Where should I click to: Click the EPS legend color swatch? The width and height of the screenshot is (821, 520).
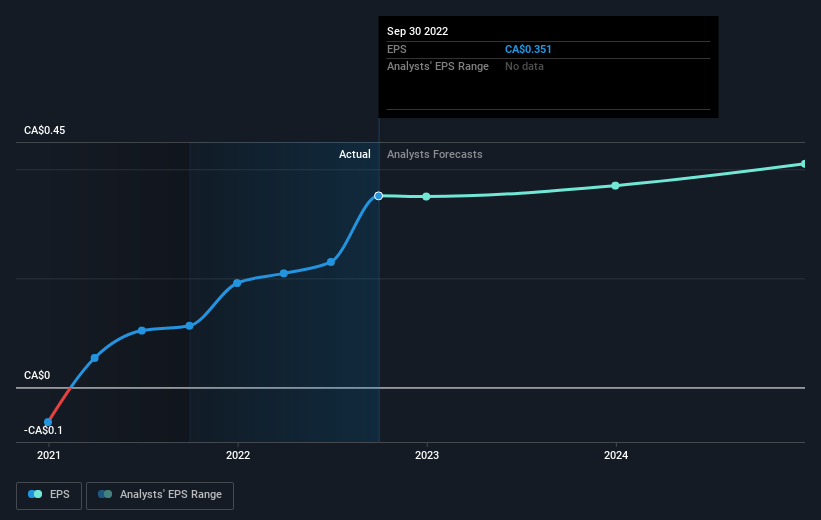click(x=35, y=494)
